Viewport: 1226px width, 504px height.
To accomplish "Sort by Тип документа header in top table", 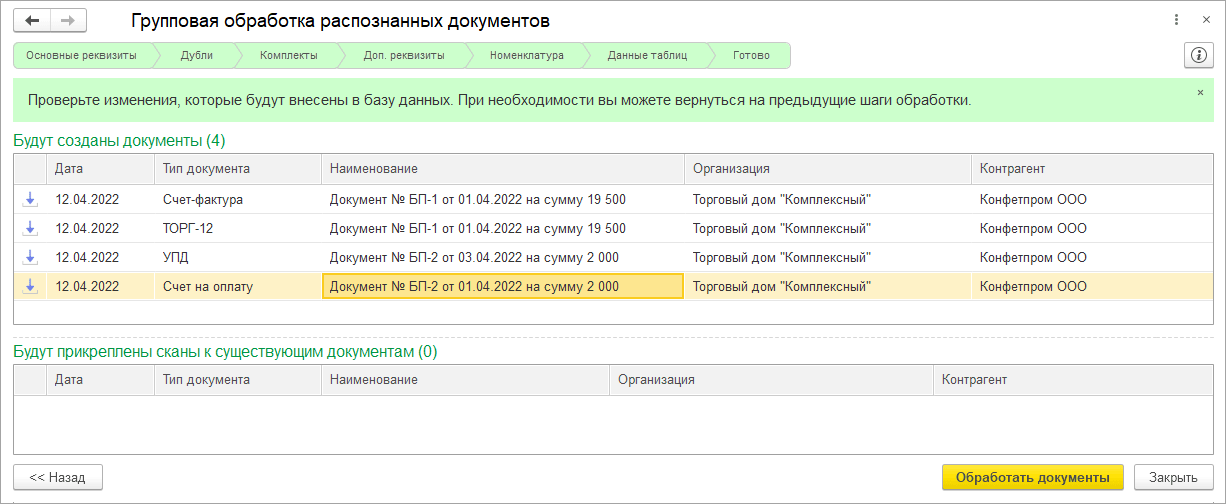I will tap(237, 169).
